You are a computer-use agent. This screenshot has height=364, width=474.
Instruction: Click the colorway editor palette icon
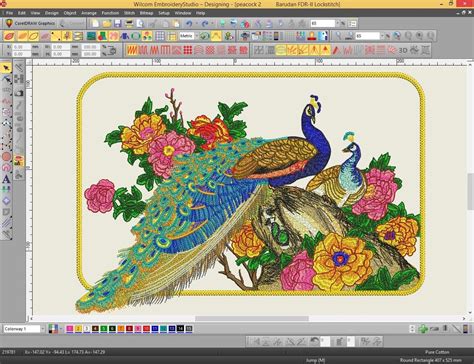53,329
